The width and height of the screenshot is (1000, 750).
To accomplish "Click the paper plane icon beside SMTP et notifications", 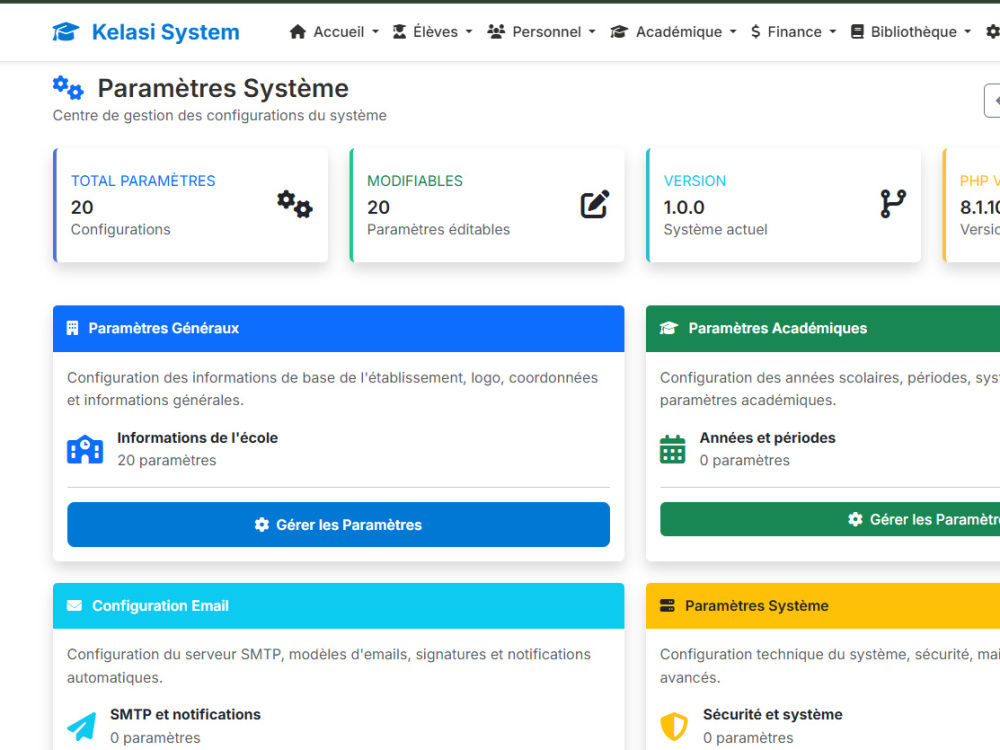I will 82,726.
